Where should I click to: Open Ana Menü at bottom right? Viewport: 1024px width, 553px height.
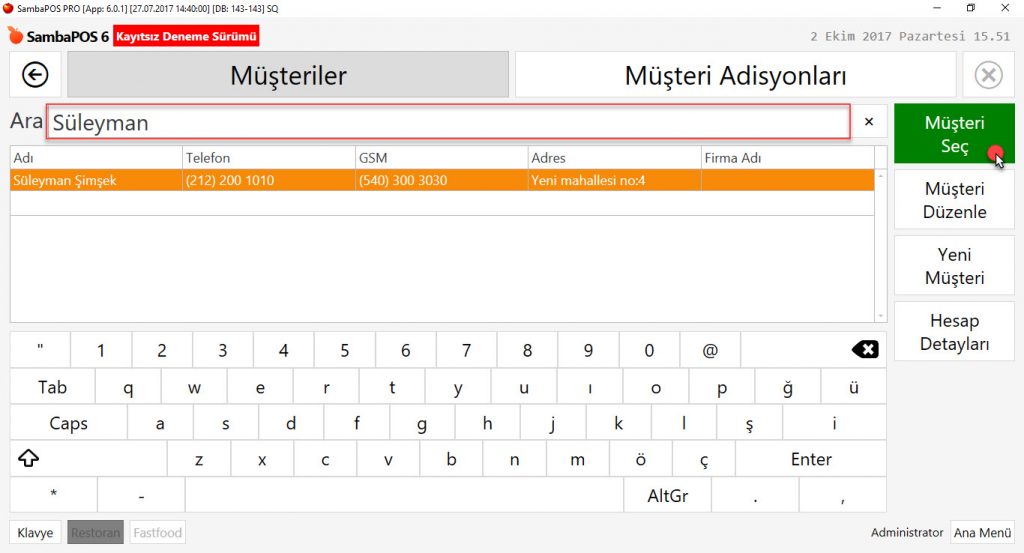981,533
